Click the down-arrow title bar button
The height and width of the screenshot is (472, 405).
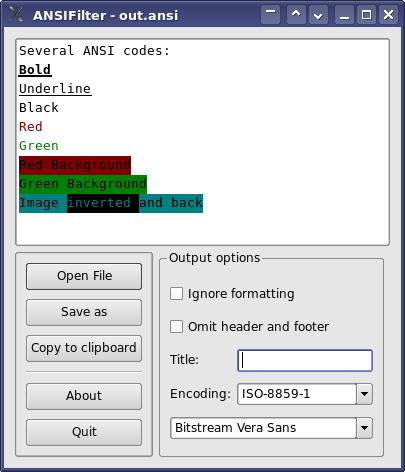coord(318,15)
